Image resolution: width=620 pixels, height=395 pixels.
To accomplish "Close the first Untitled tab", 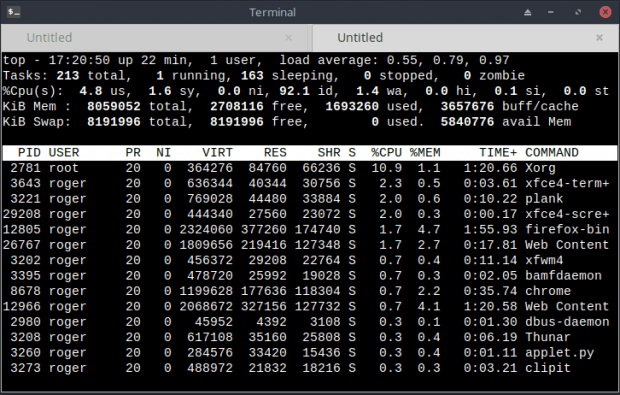I will point(289,38).
